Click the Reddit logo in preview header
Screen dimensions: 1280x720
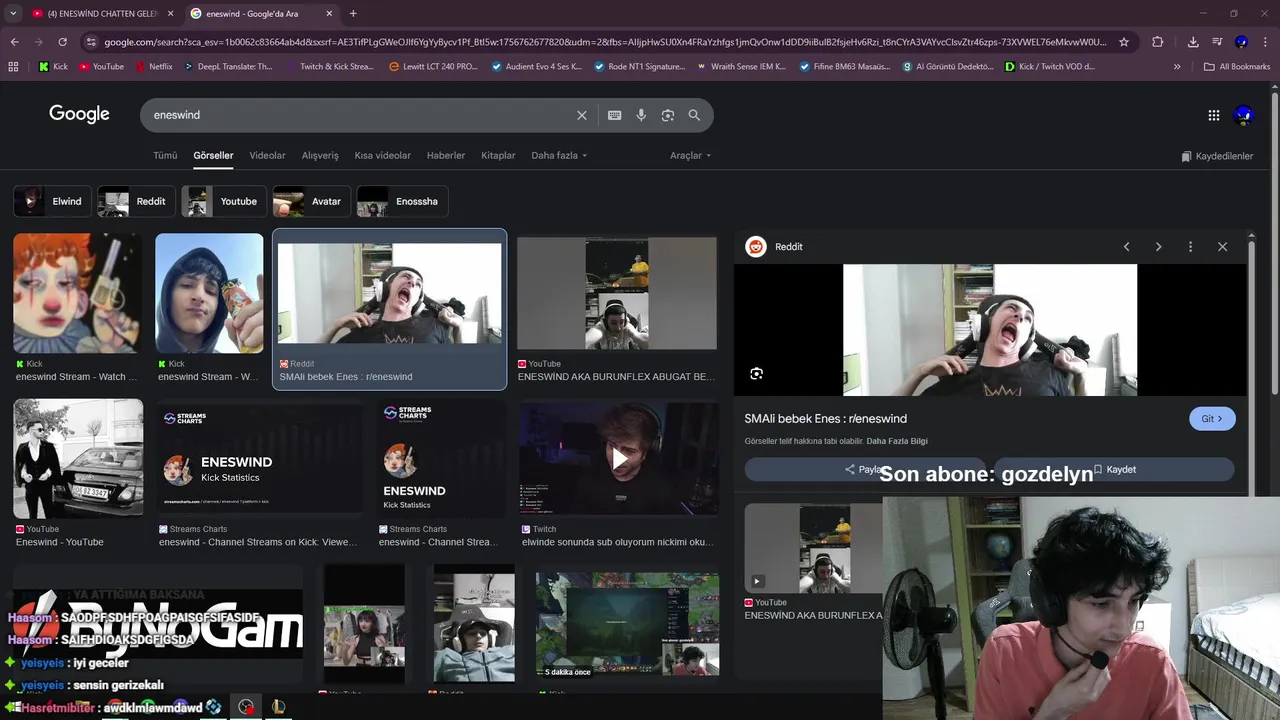tap(756, 247)
